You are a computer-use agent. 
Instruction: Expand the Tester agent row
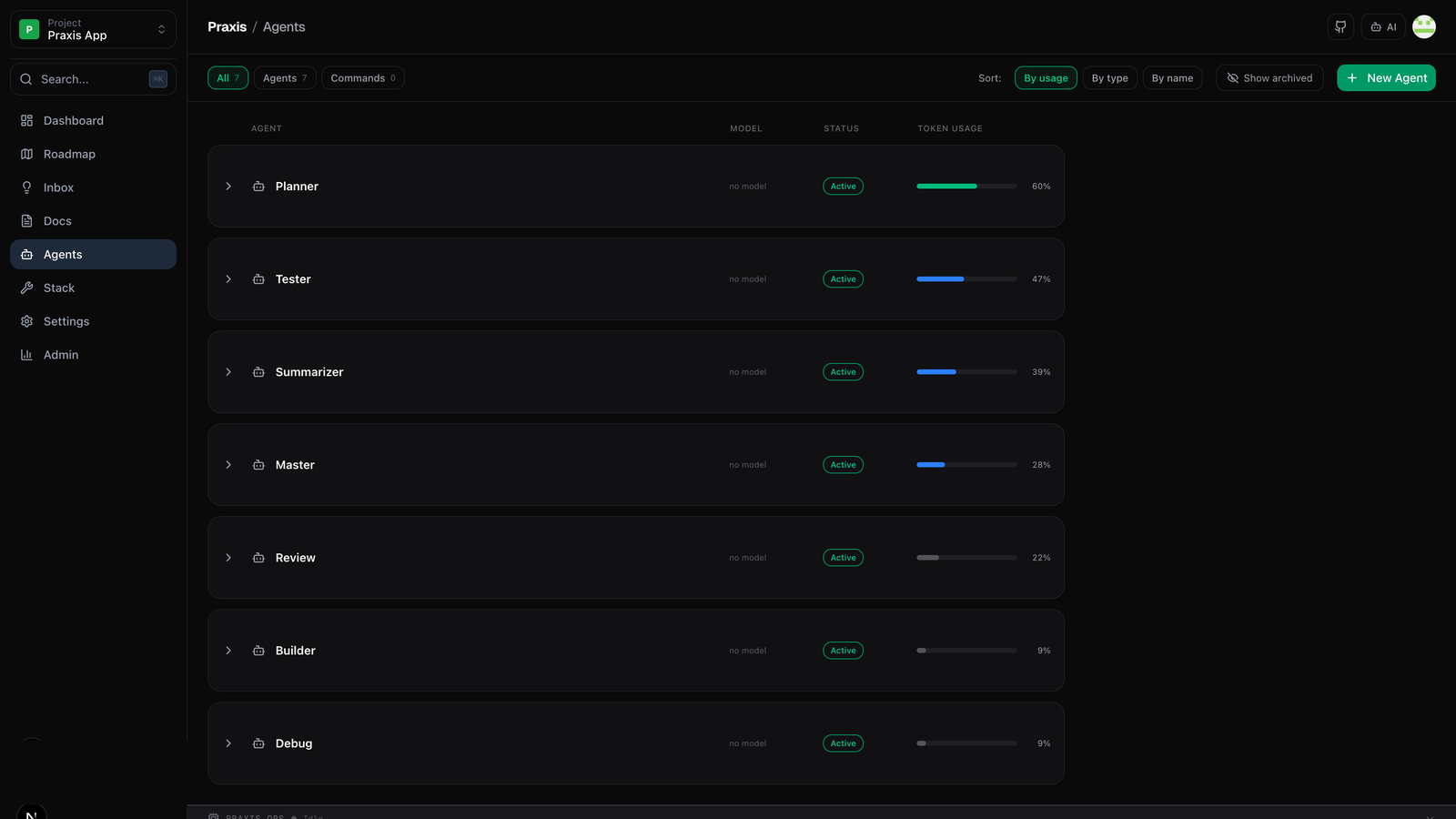pos(228,279)
